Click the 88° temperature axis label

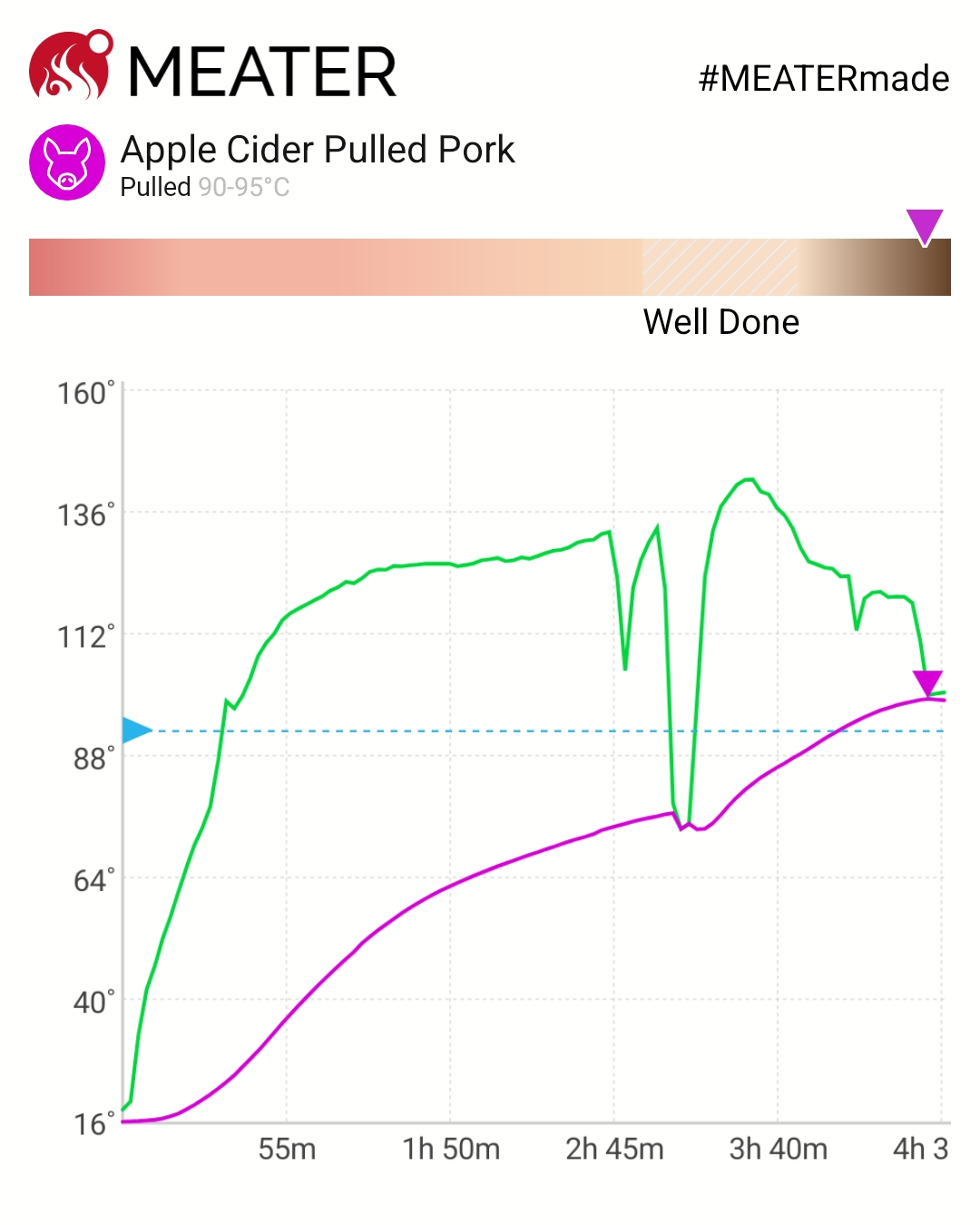pos(93,759)
